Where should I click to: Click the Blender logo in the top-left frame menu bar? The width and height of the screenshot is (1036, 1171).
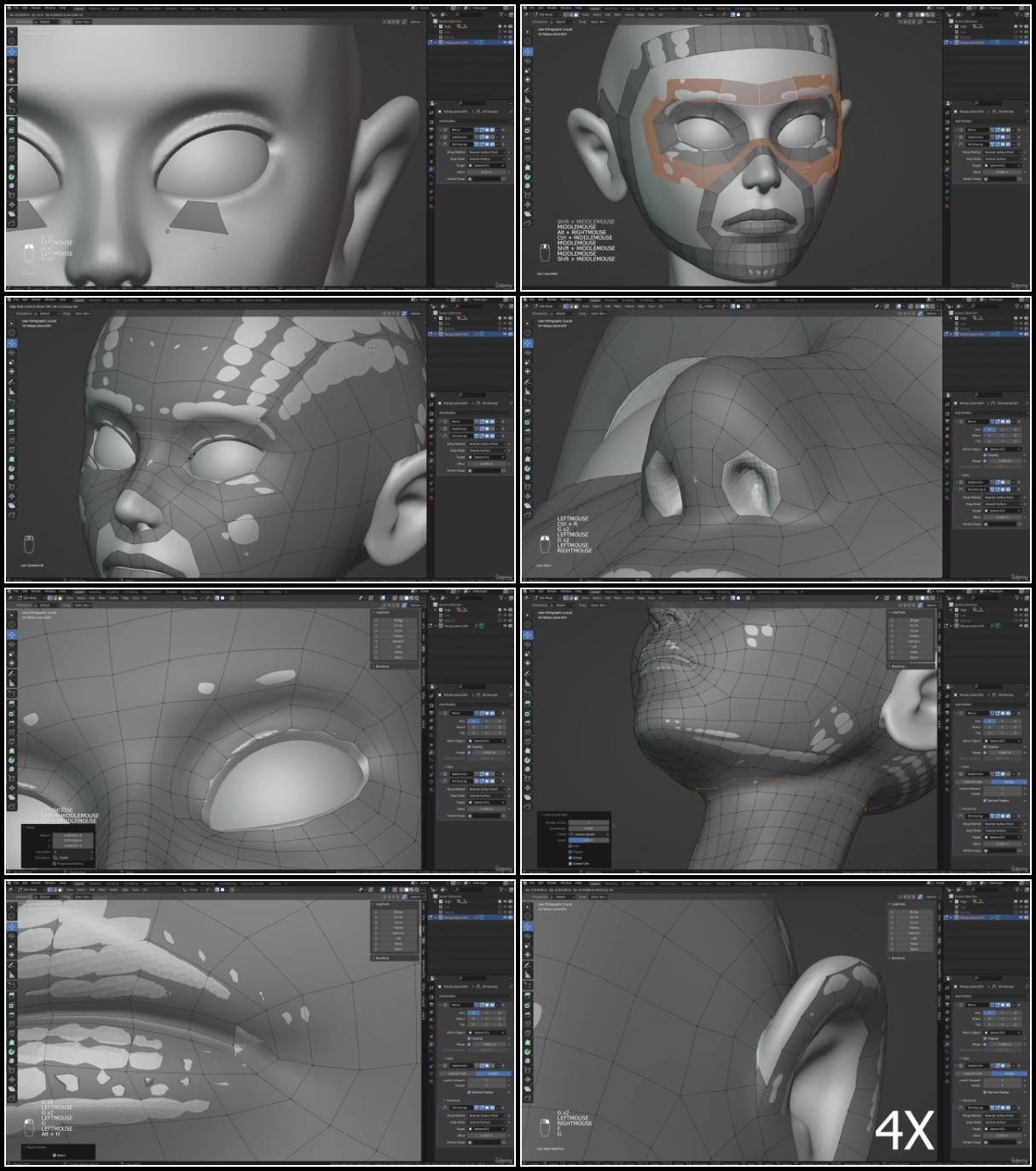9,9
